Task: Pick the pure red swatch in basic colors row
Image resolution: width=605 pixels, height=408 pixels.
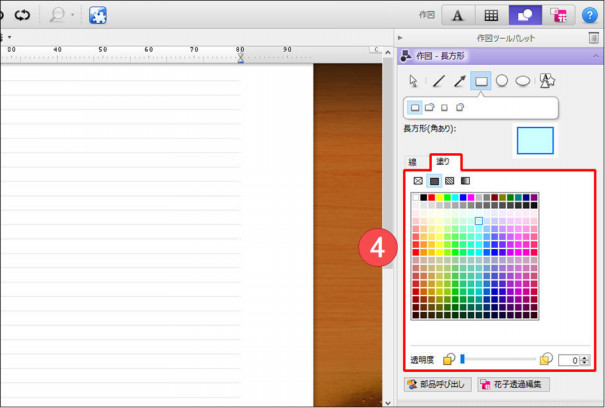Action: pos(431,198)
